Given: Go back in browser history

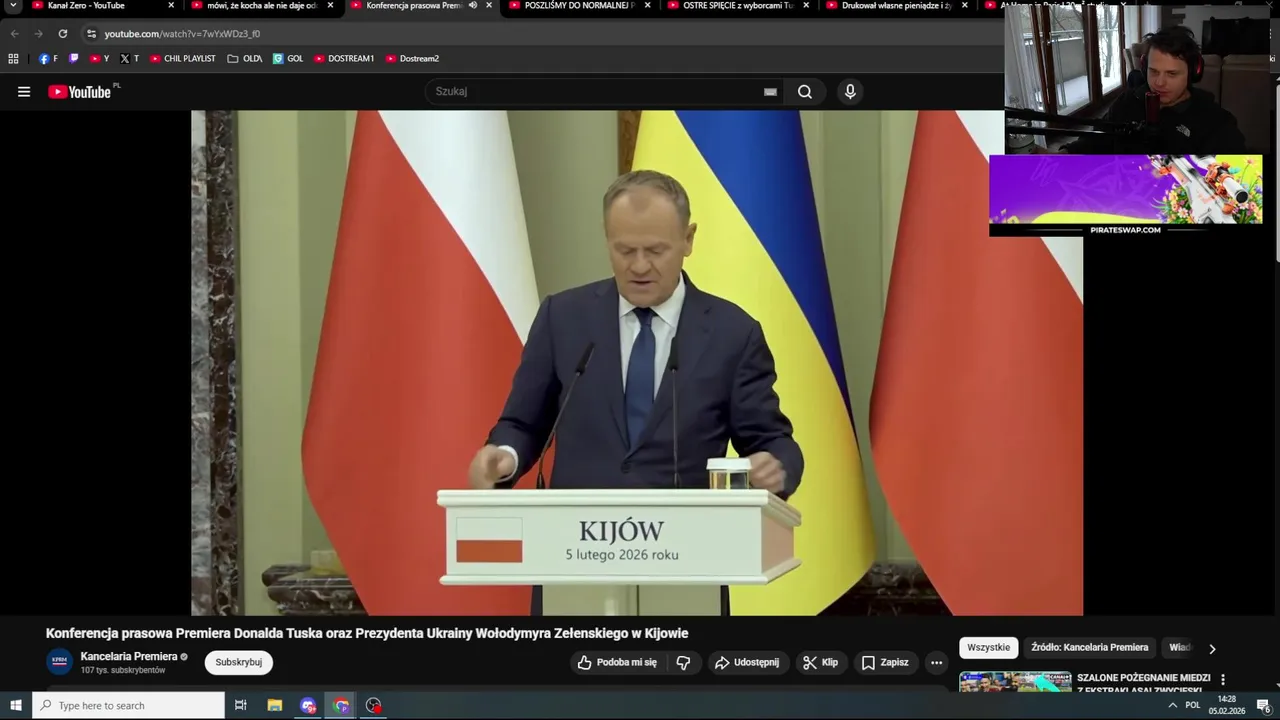Looking at the screenshot, I should click(x=15, y=33).
